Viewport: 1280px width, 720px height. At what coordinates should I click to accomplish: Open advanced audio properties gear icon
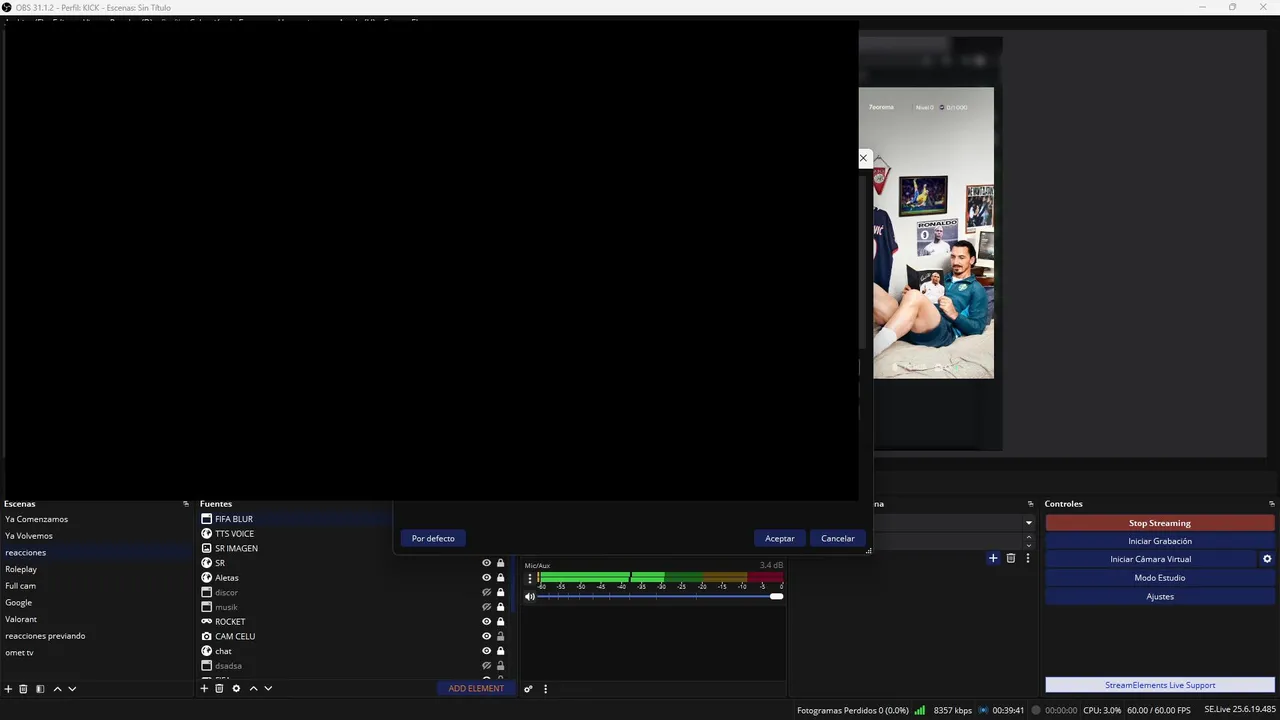point(529,689)
